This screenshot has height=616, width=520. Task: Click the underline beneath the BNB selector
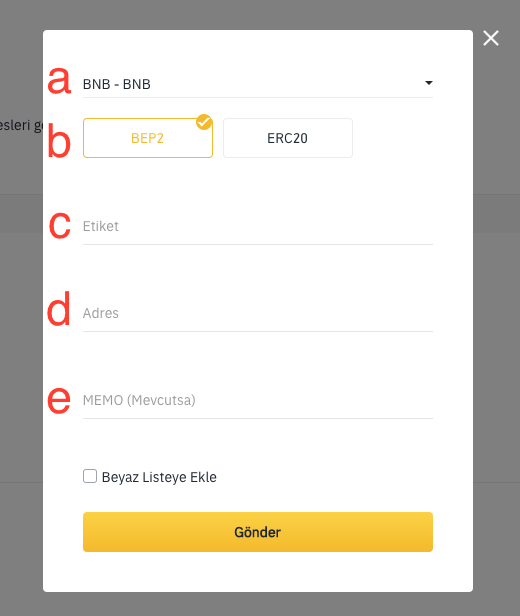tap(258, 97)
